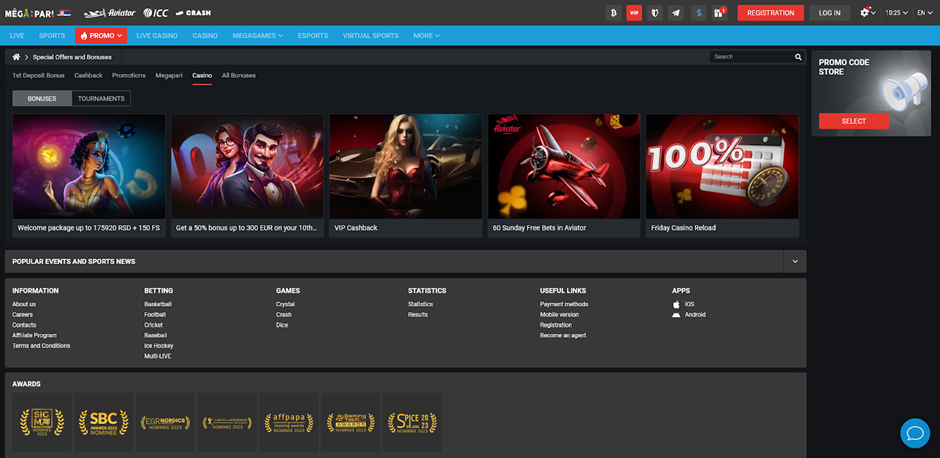940x458 pixels.
Task: Select the Casino bonus tab
Action: tap(202, 76)
